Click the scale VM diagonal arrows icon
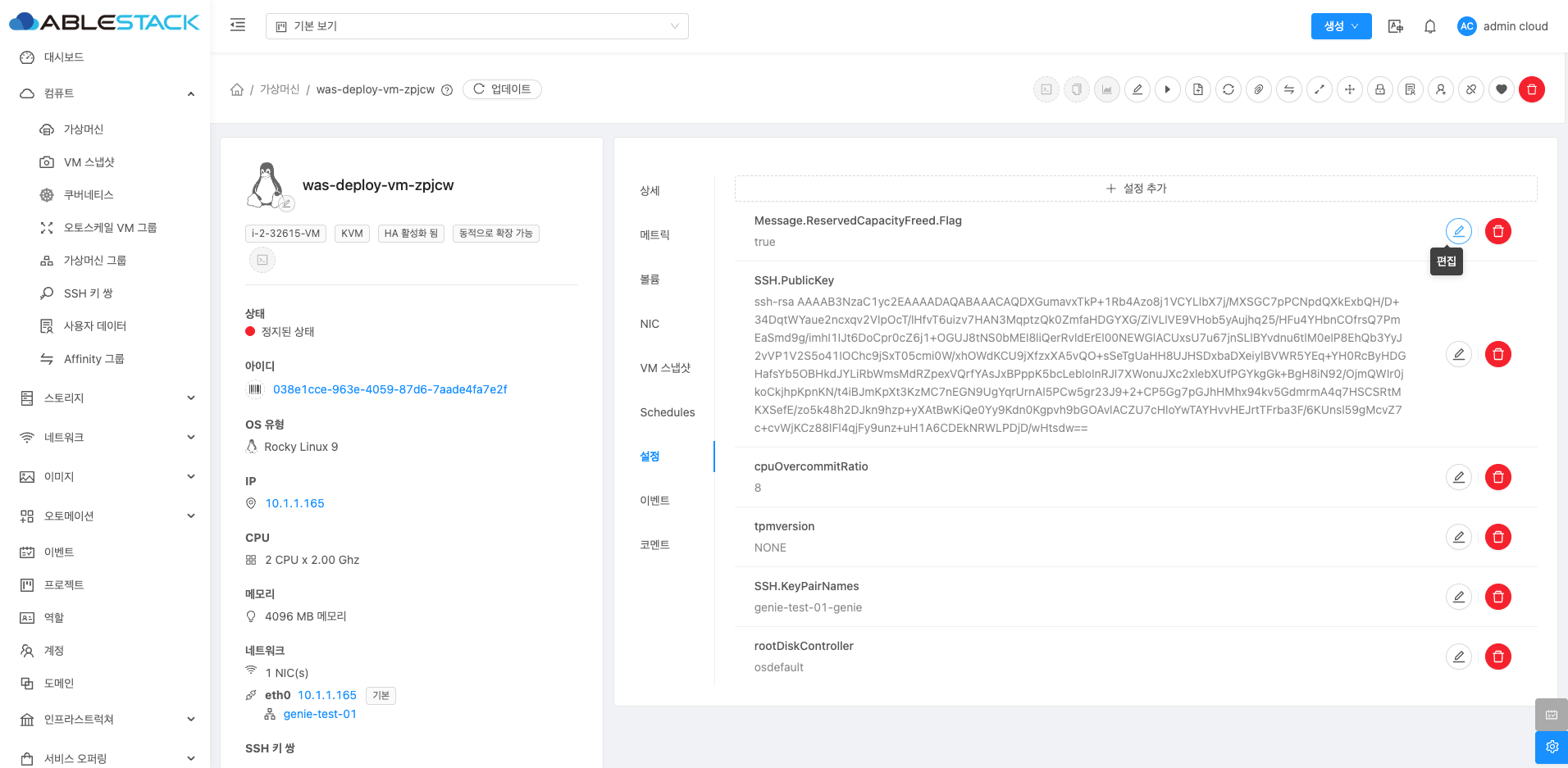The height and width of the screenshot is (768, 1568). [1319, 89]
